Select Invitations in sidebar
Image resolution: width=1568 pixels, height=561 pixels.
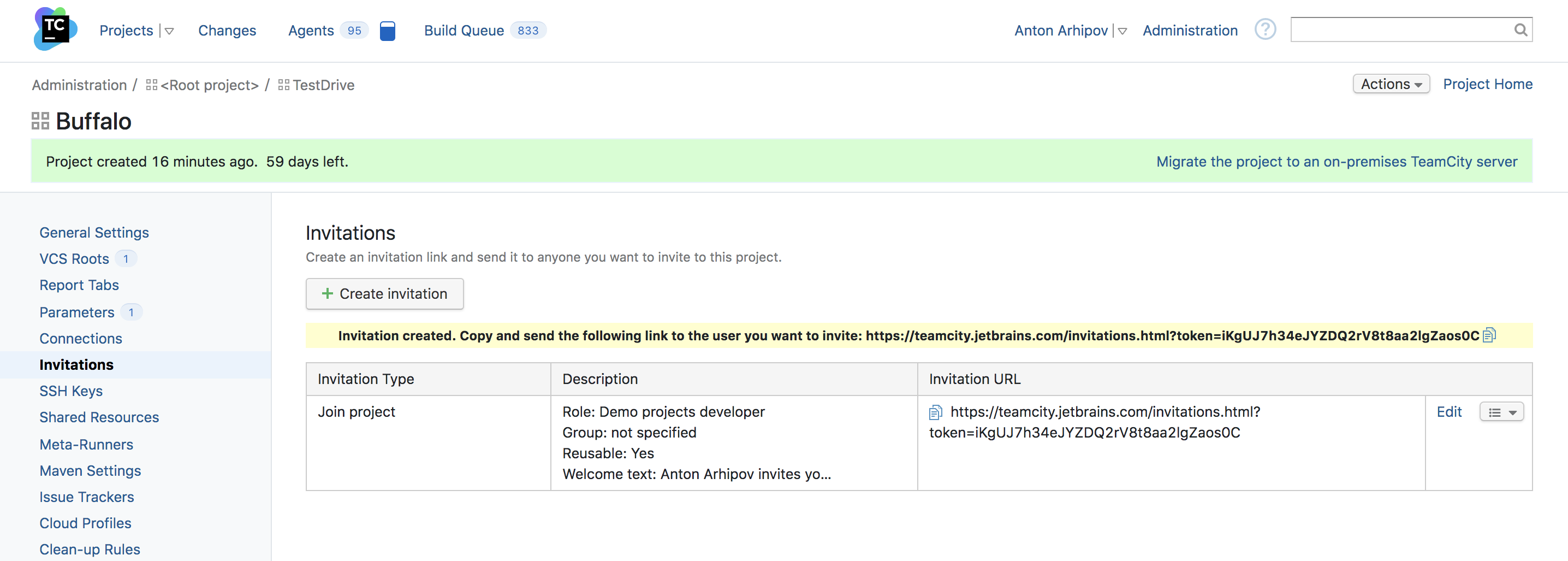pos(76,365)
